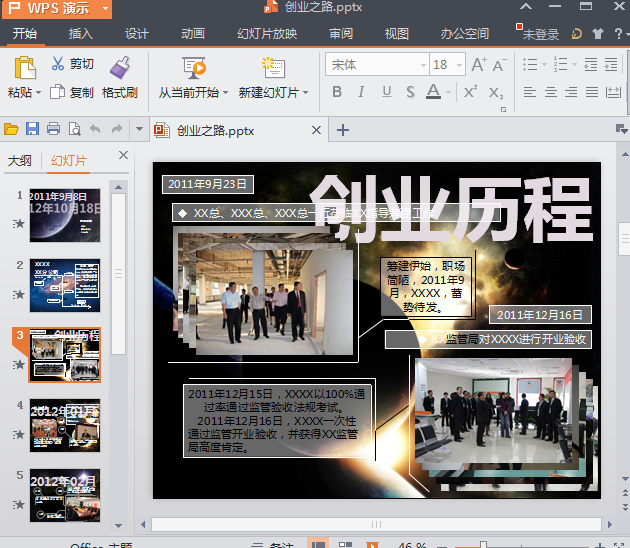
Task: Start slideshow from current slide icon
Action: click(194, 67)
